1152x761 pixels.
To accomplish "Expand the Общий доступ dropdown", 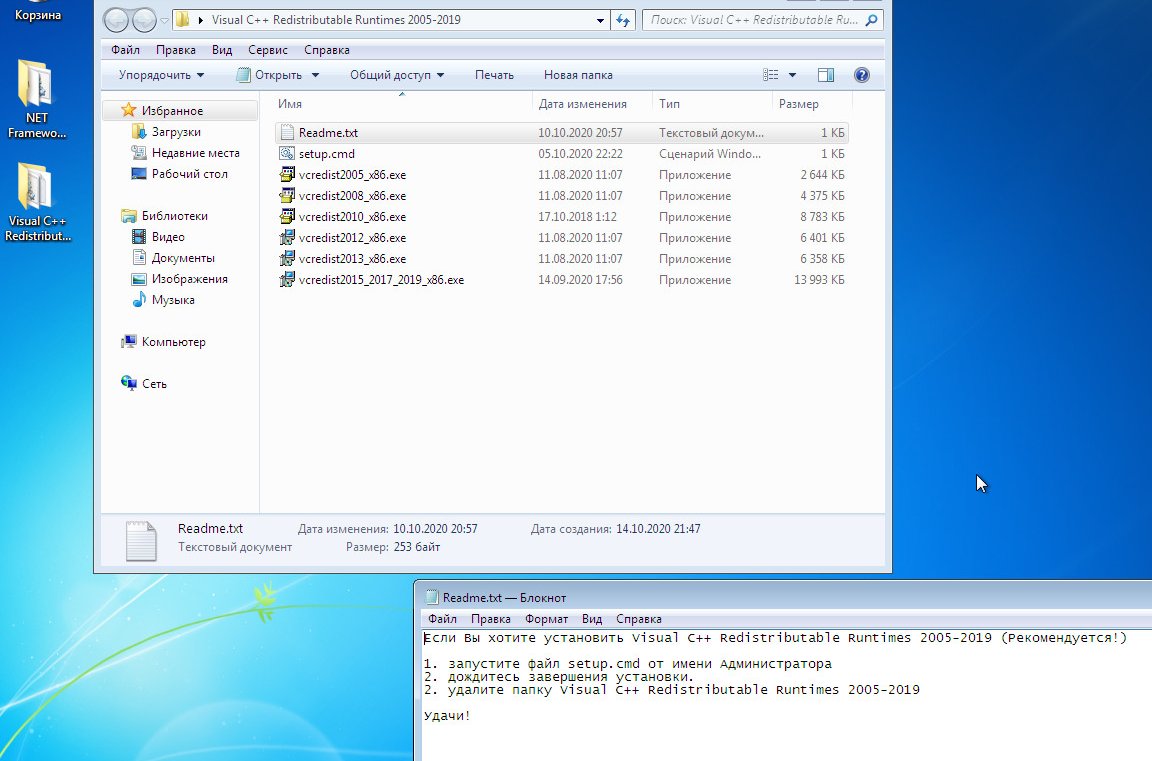I will [x=397, y=75].
